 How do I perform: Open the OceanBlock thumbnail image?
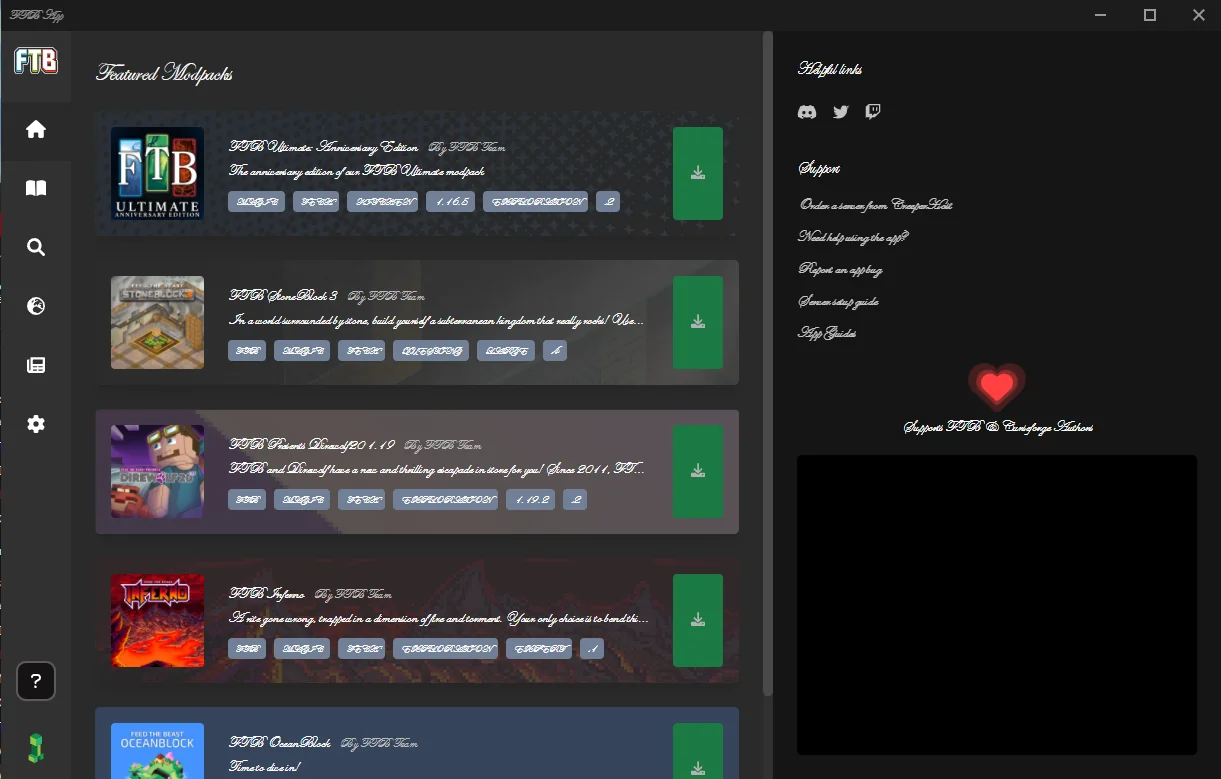(157, 751)
